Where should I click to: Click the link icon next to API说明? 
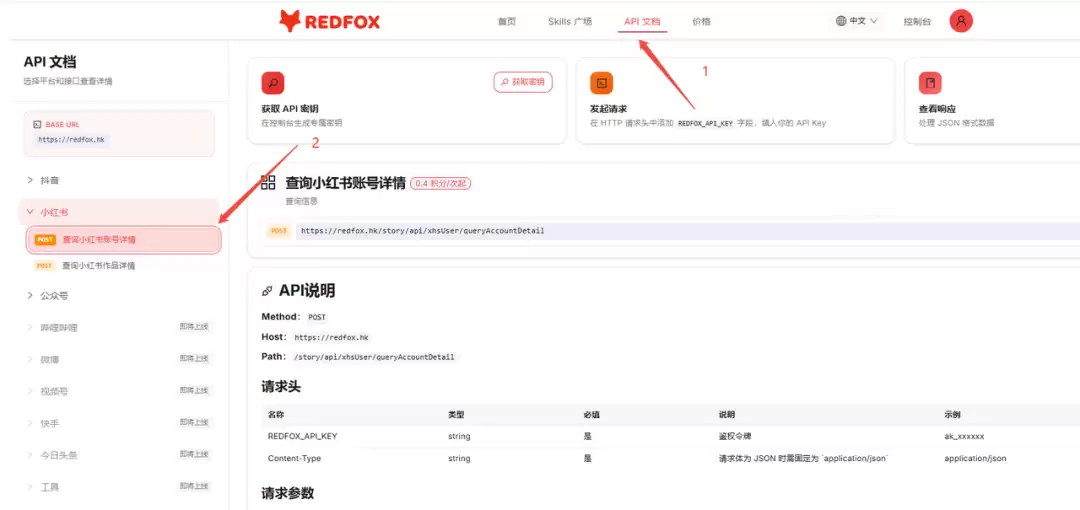(x=267, y=292)
